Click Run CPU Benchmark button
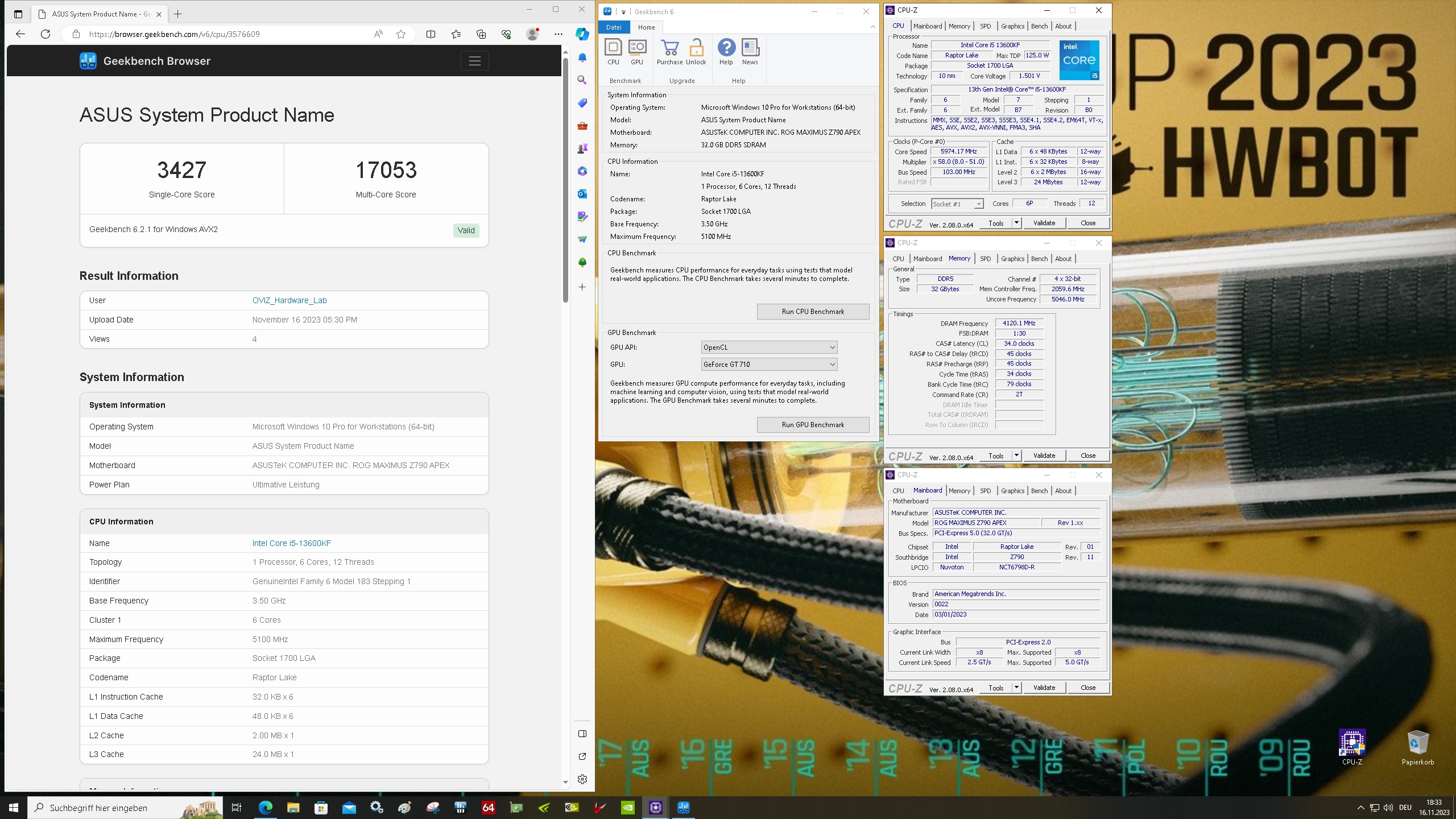Viewport: 1456px width, 819px height. tap(813, 312)
